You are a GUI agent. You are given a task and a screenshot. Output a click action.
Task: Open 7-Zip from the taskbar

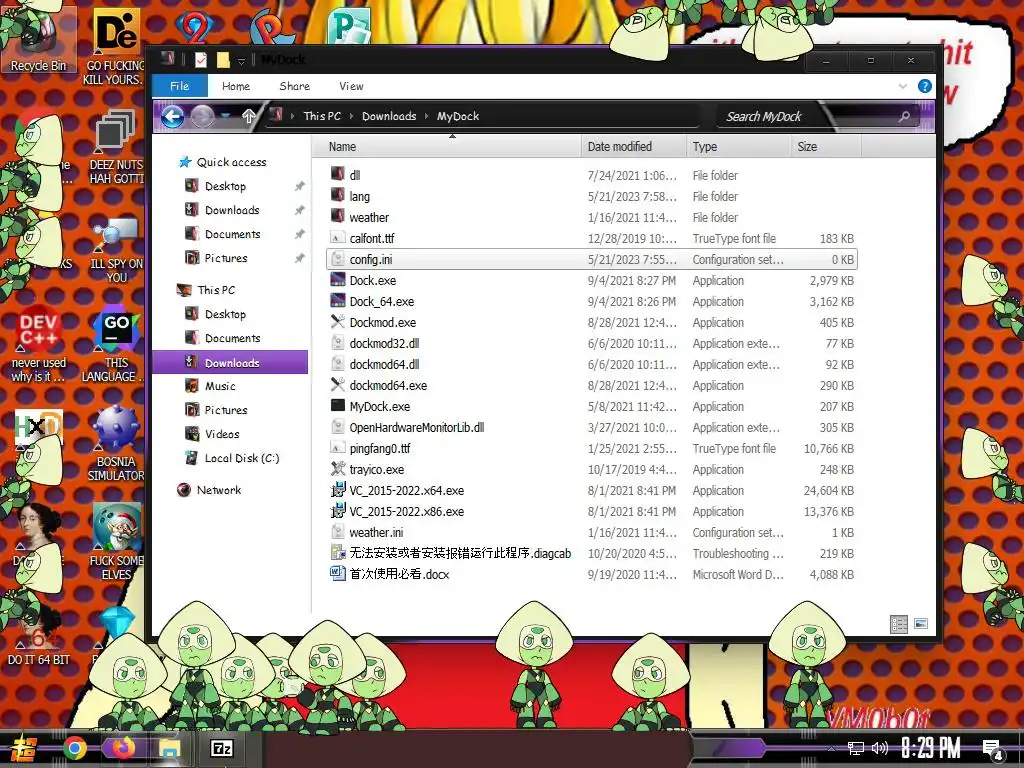pyautogui.click(x=221, y=748)
